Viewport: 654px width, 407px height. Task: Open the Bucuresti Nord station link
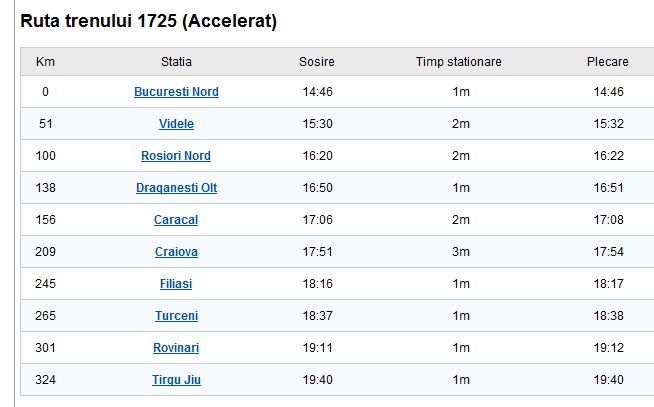(176, 92)
